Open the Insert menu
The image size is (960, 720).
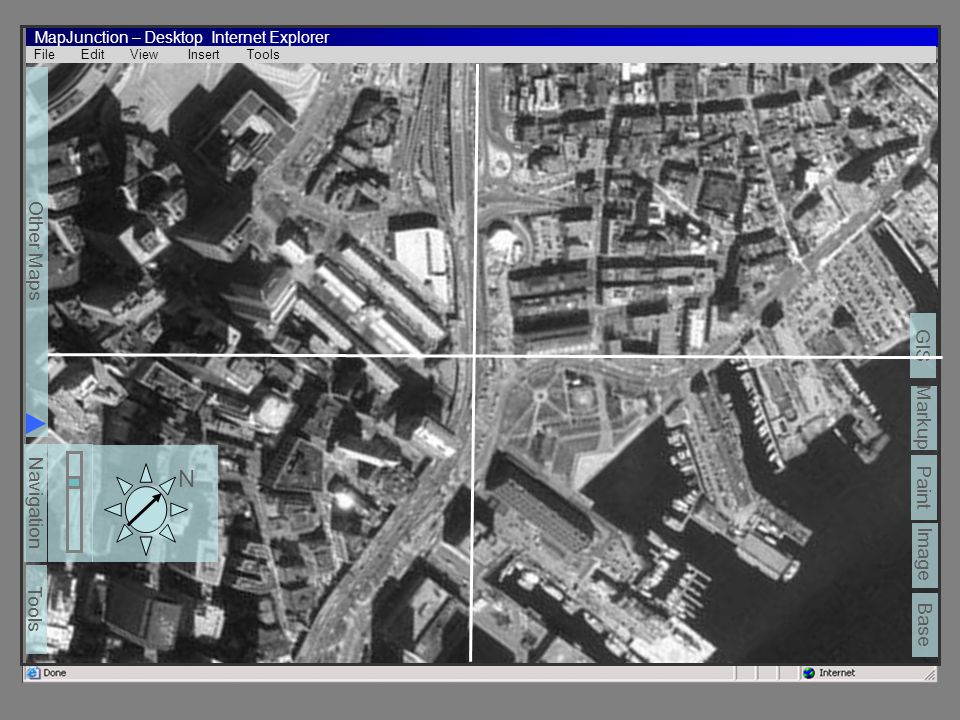tap(203, 54)
